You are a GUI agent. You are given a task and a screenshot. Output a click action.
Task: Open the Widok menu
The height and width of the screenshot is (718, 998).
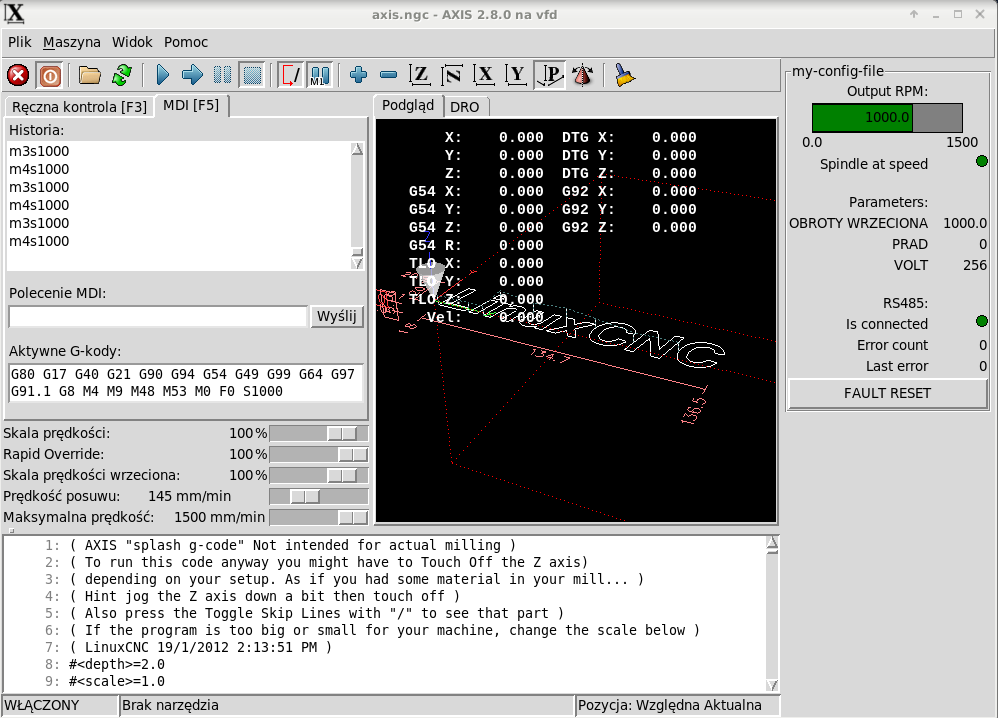point(132,42)
